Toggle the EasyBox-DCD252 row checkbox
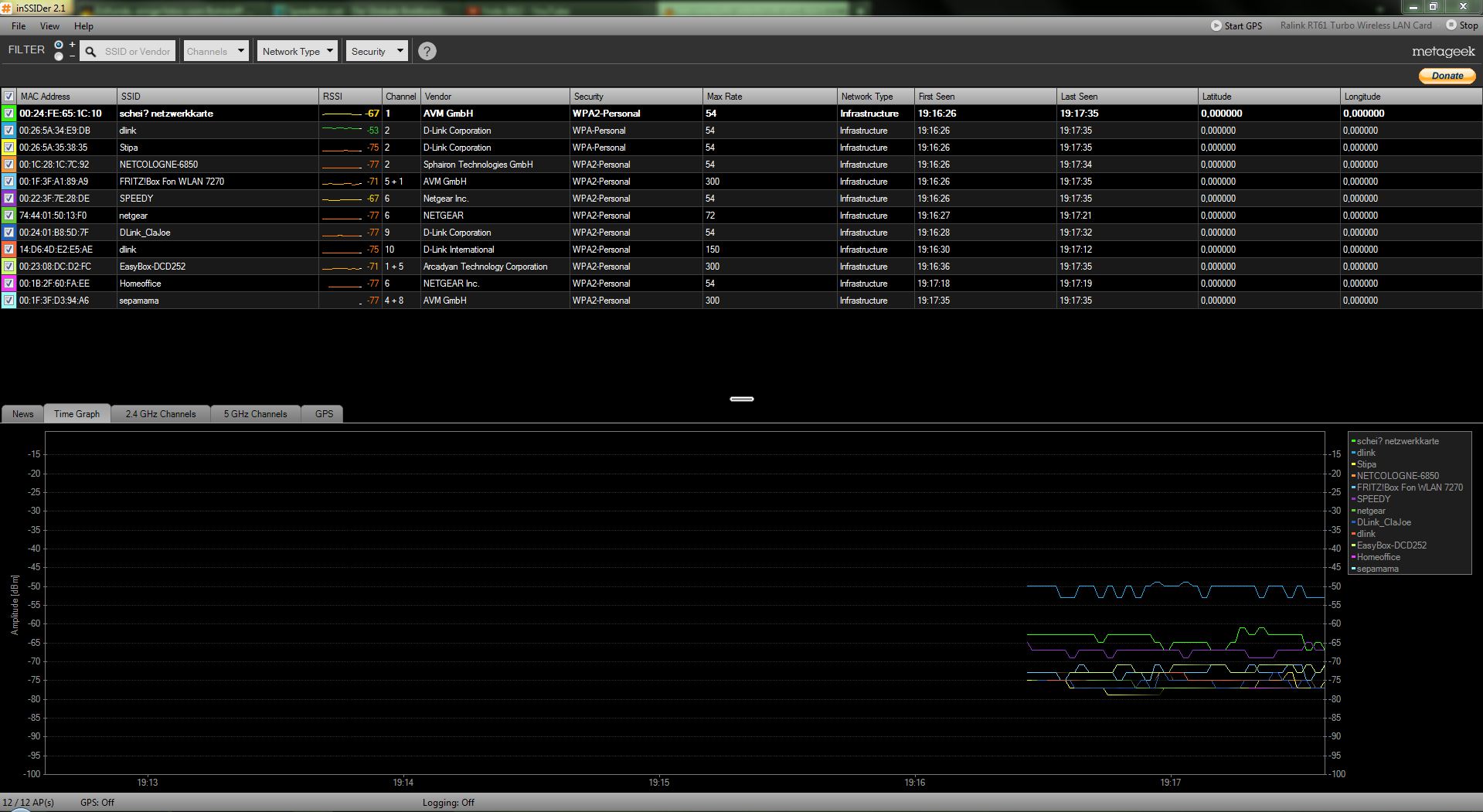Viewport: 1483px width, 812px height. pos(9,267)
